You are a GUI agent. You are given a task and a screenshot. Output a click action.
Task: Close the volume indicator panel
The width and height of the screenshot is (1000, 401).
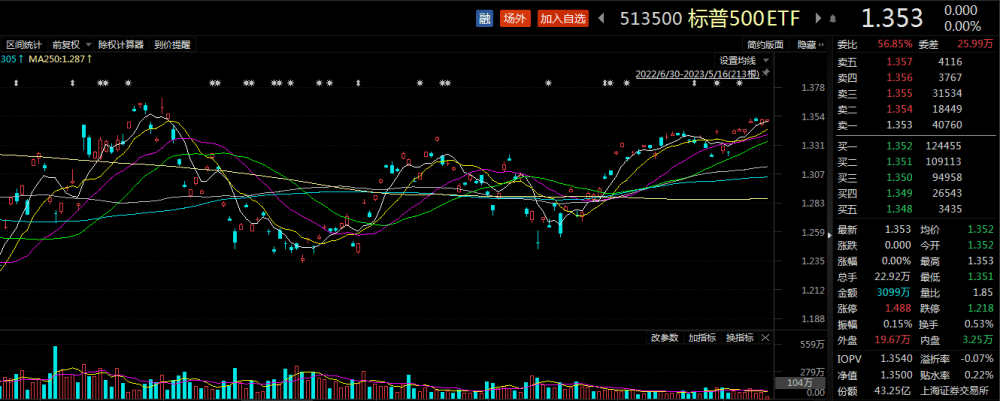[766, 338]
